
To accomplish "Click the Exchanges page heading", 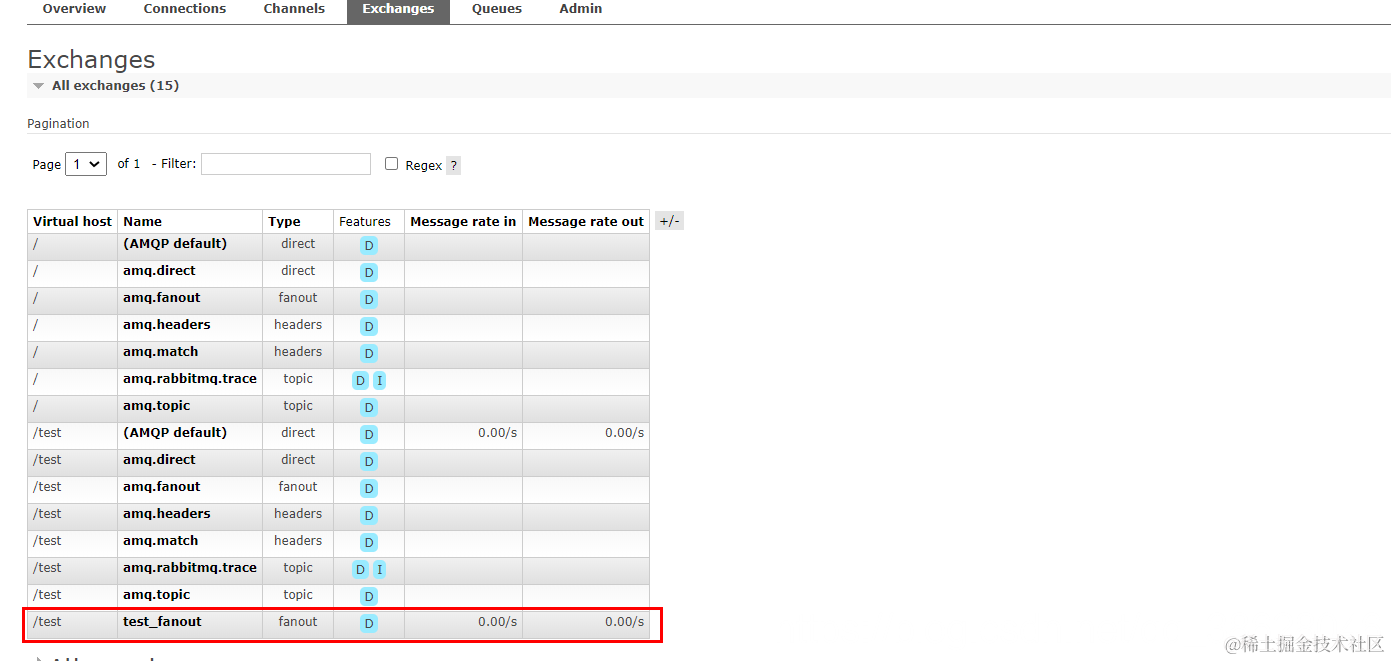I will pyautogui.click(x=91, y=59).
